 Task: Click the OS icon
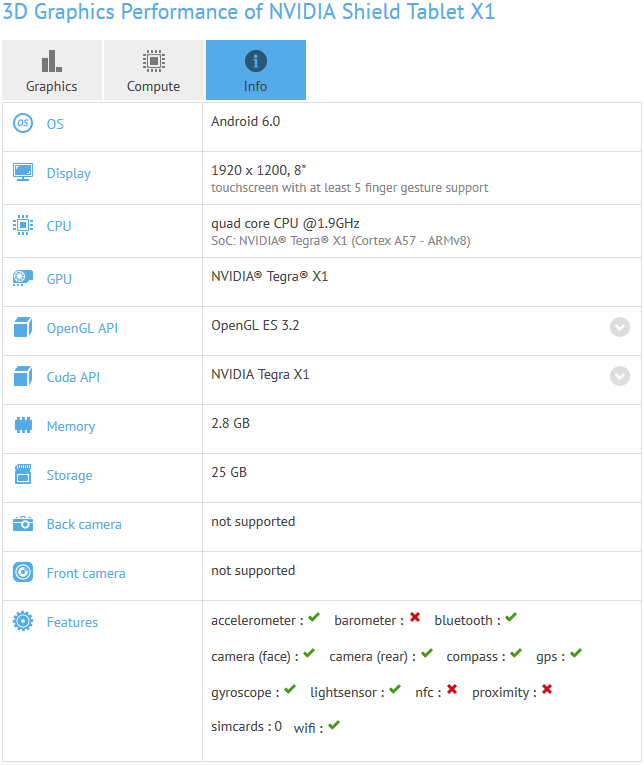point(23,124)
